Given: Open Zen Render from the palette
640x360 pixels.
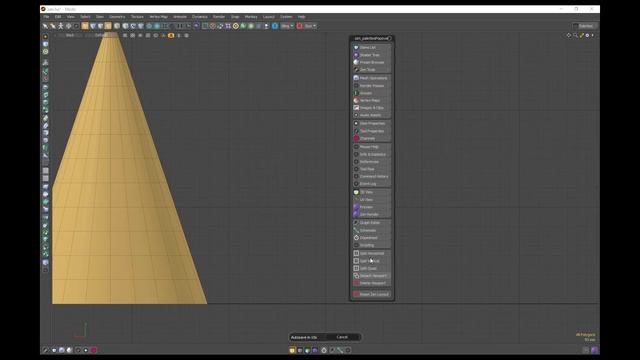Looking at the screenshot, I should [371, 214].
